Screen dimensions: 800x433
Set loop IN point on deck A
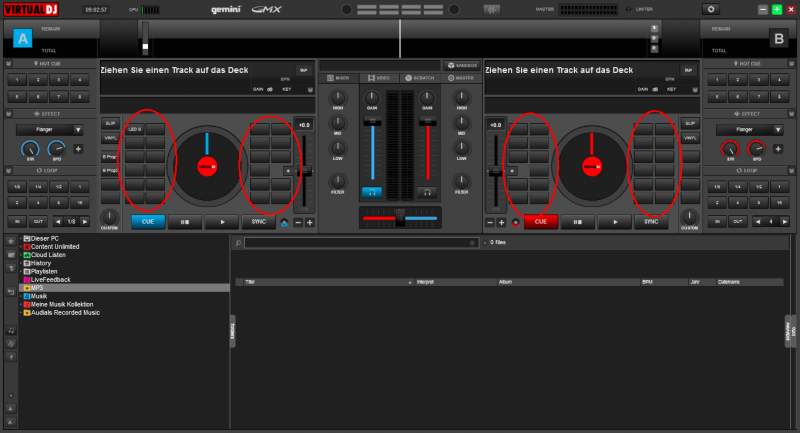pos(17,222)
